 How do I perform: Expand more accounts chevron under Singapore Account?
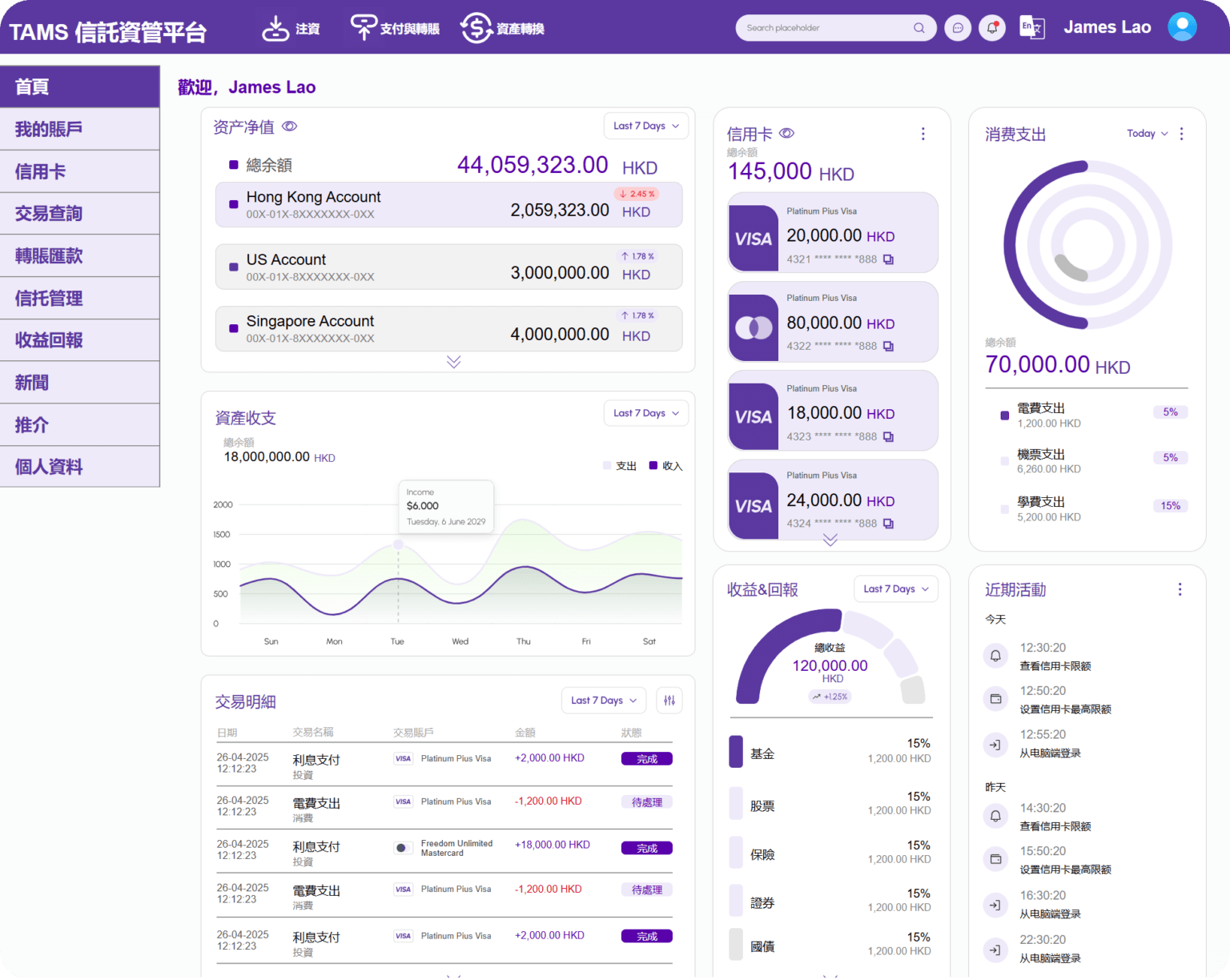tap(453, 362)
